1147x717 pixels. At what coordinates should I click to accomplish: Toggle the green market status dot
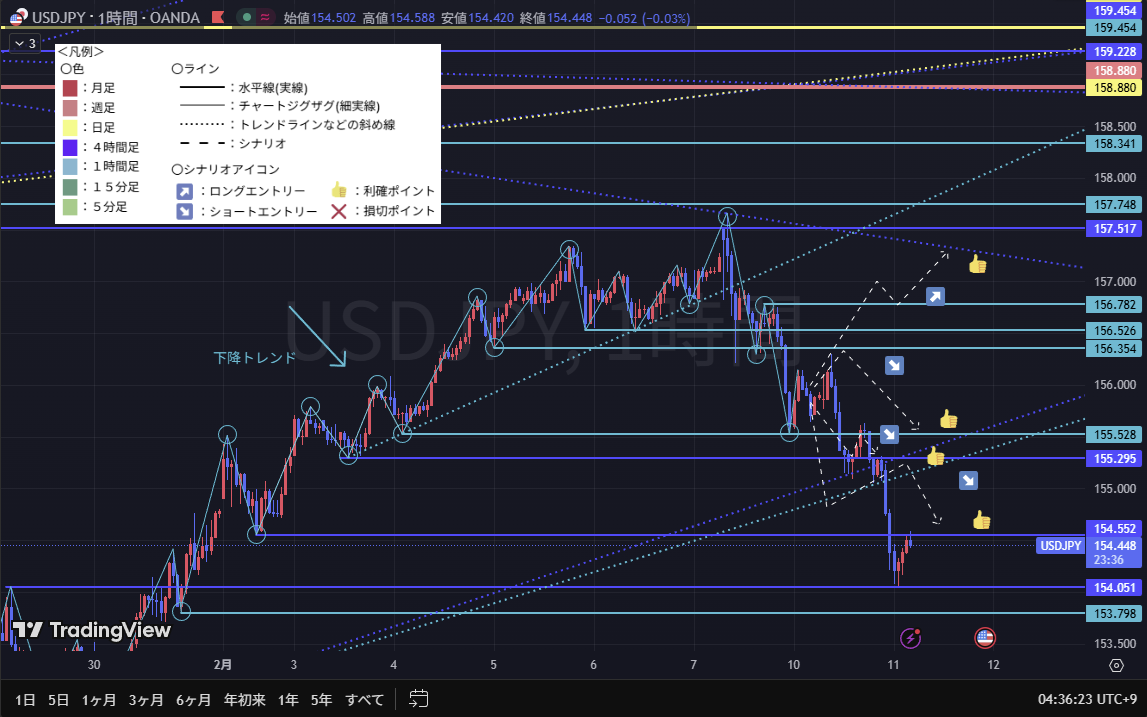[247, 17]
